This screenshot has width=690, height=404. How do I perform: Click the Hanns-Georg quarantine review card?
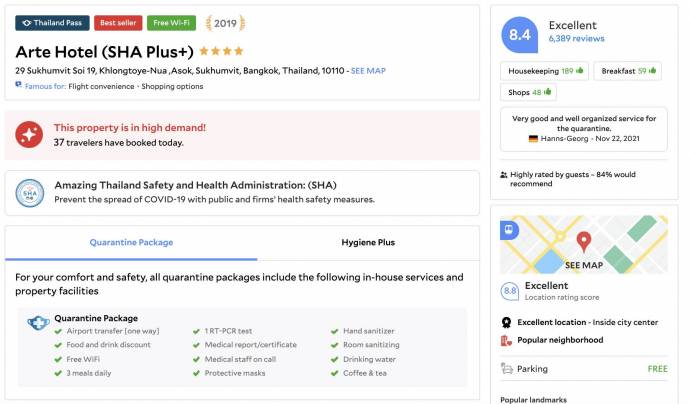[584, 129]
